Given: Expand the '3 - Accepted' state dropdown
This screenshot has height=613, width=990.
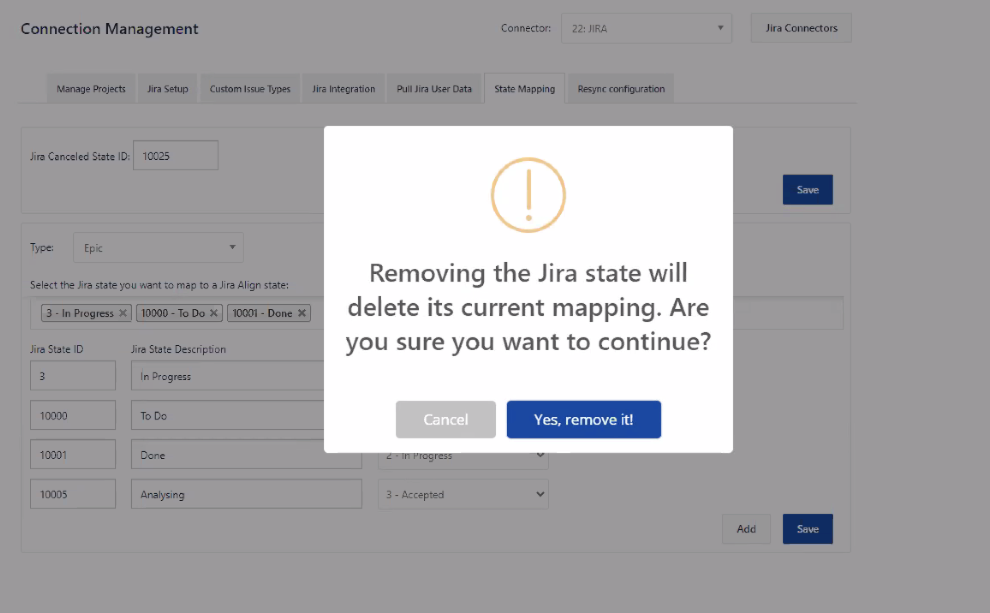Looking at the screenshot, I should [x=463, y=494].
